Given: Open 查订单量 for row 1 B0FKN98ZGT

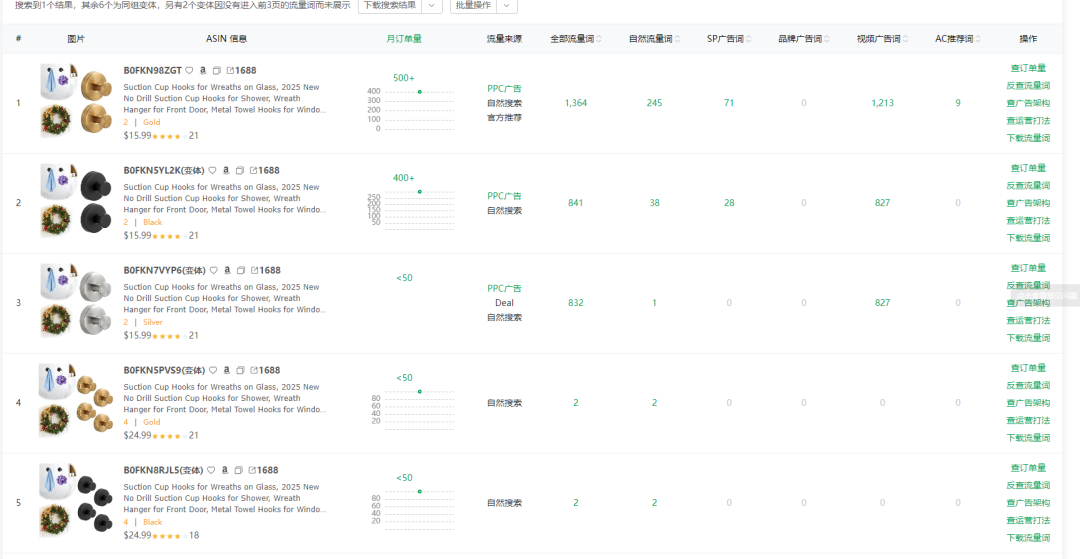Looking at the screenshot, I should 1028,68.
